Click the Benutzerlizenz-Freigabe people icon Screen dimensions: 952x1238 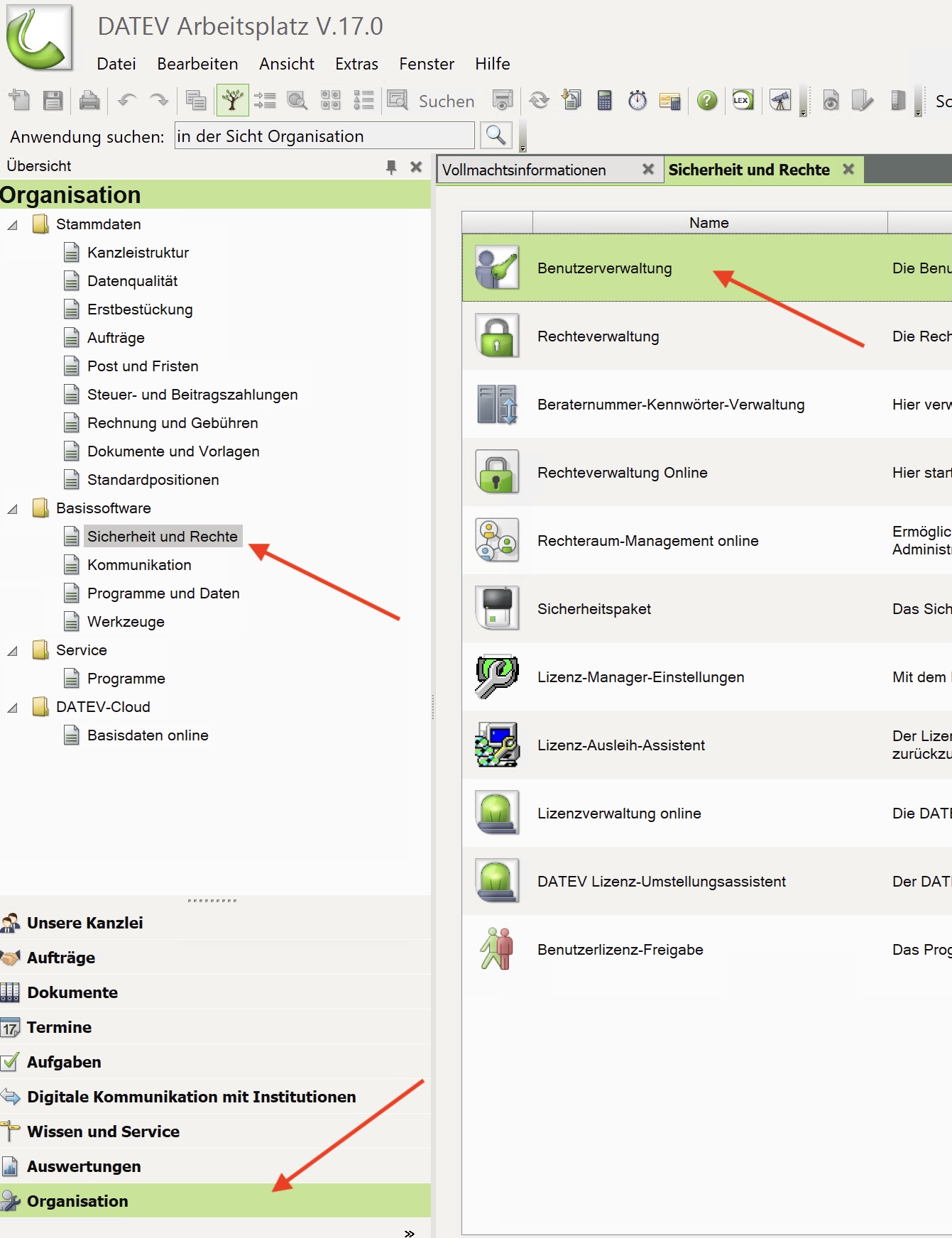click(x=497, y=949)
